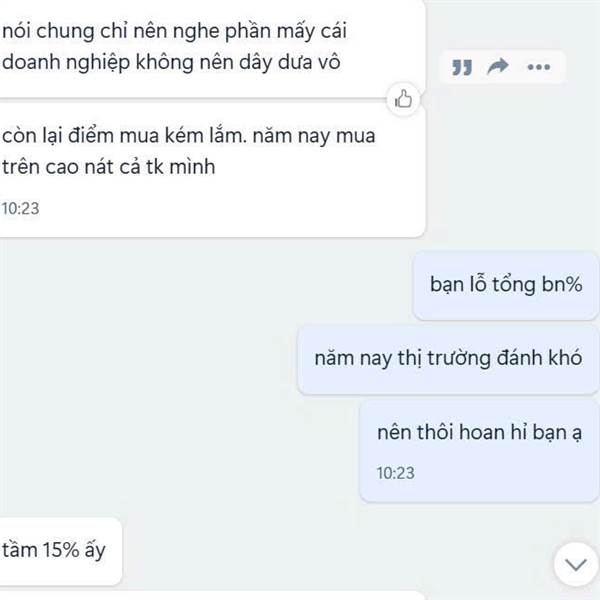Click text 'trên cao nát cả tk mình'
This screenshot has width=600, height=600.
tap(109, 167)
